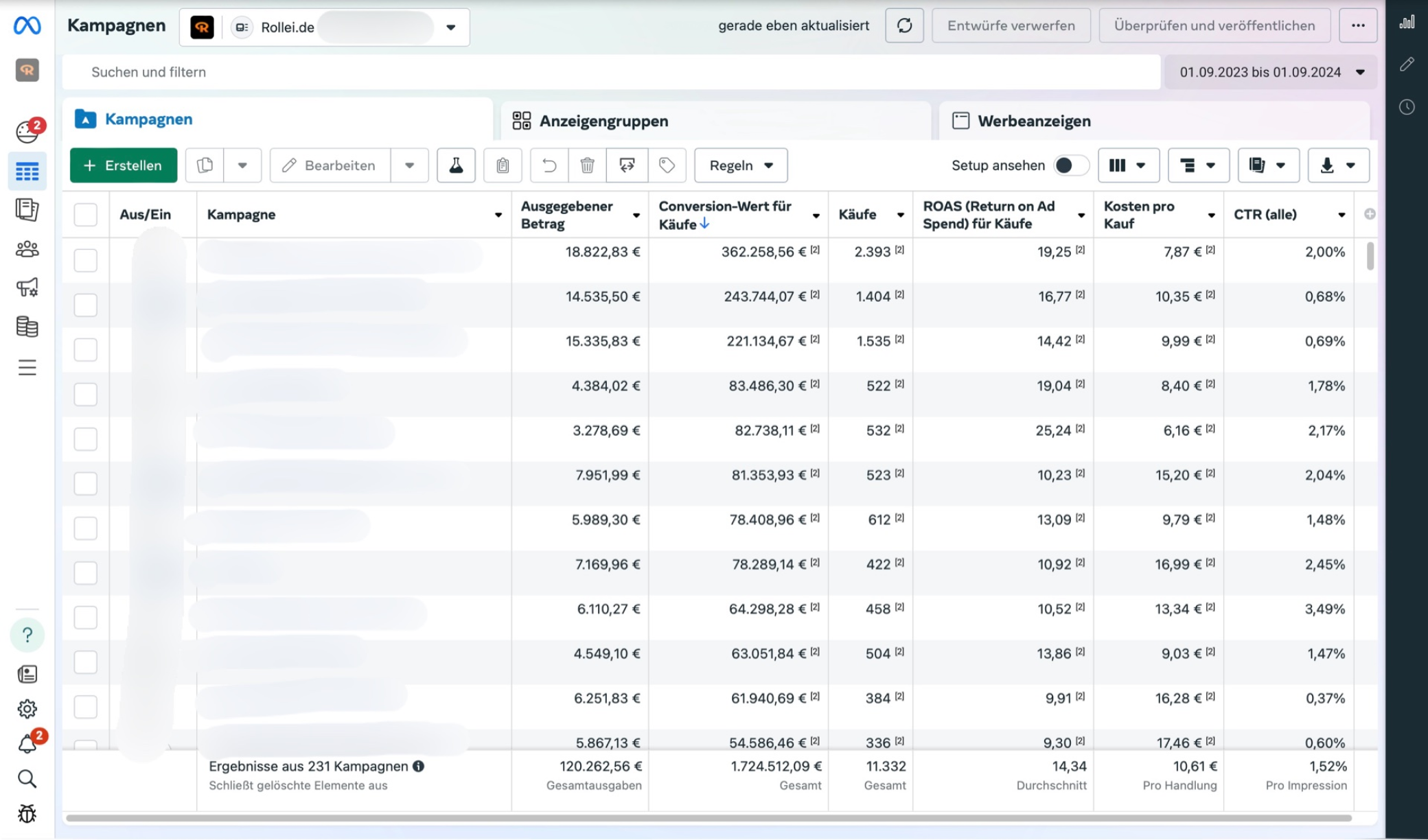Open the All tools hamburger menu

click(27, 368)
